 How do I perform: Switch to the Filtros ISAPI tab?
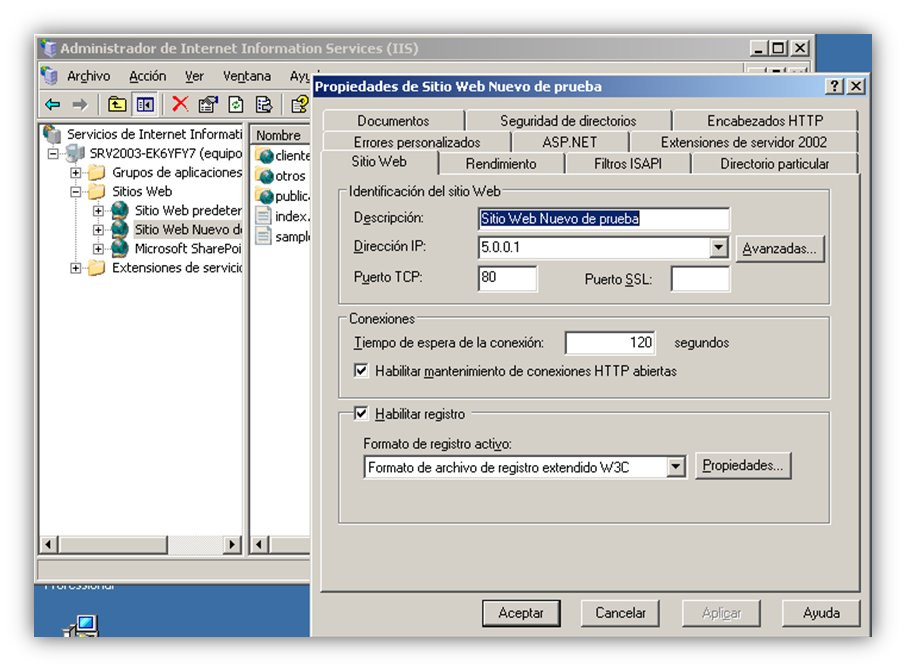(x=627, y=164)
